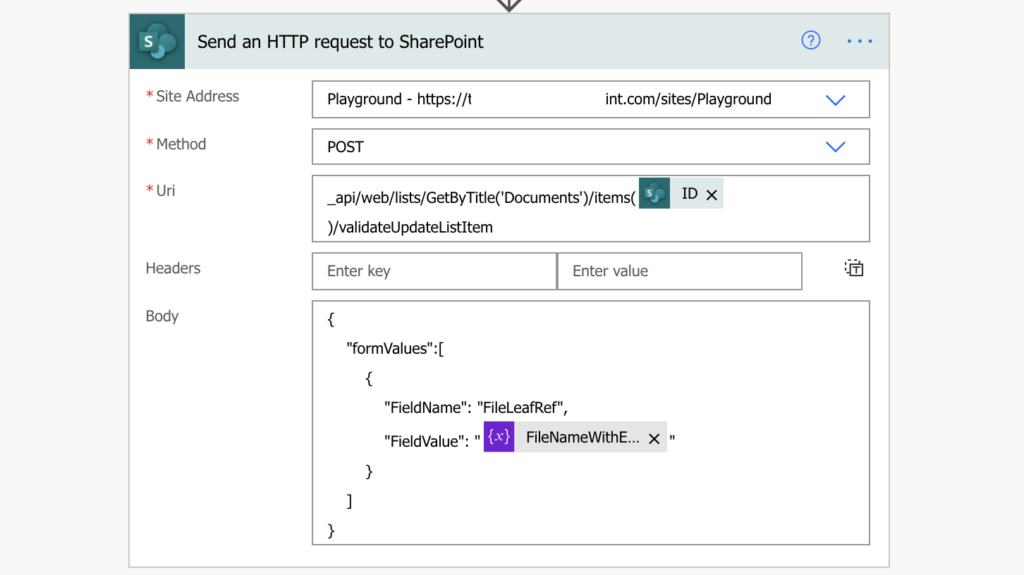Click the Site Address label
Screen dimensions: 1024x575
[197, 96]
